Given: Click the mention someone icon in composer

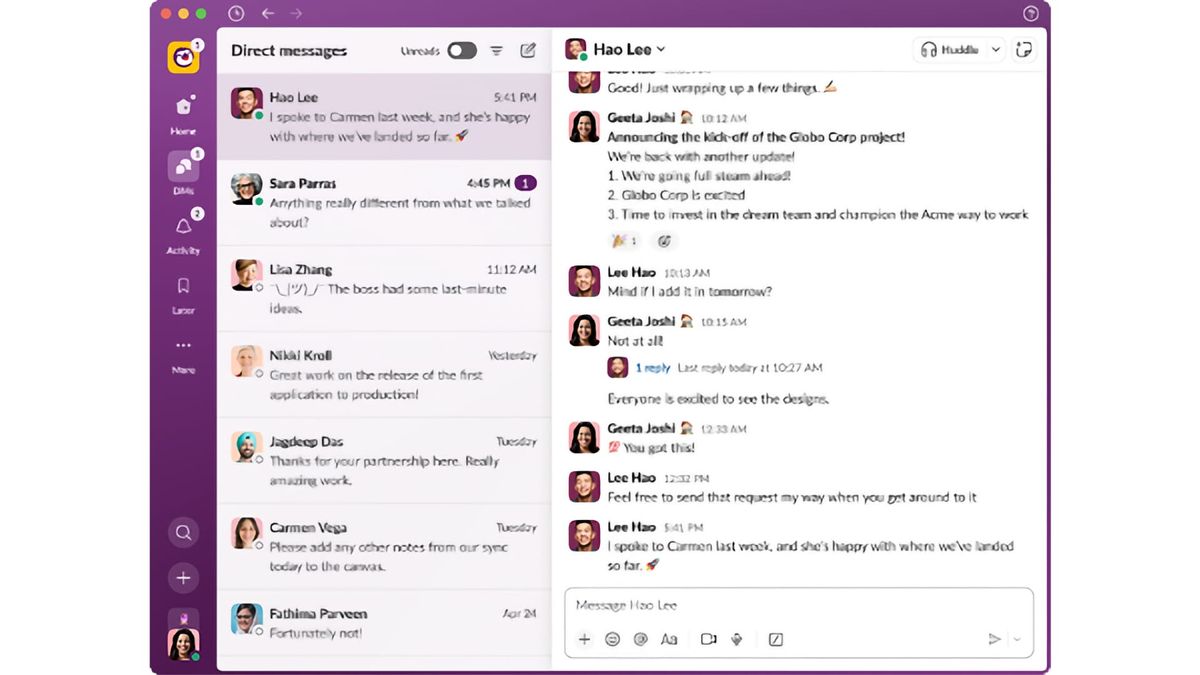Looking at the screenshot, I should pos(641,638).
